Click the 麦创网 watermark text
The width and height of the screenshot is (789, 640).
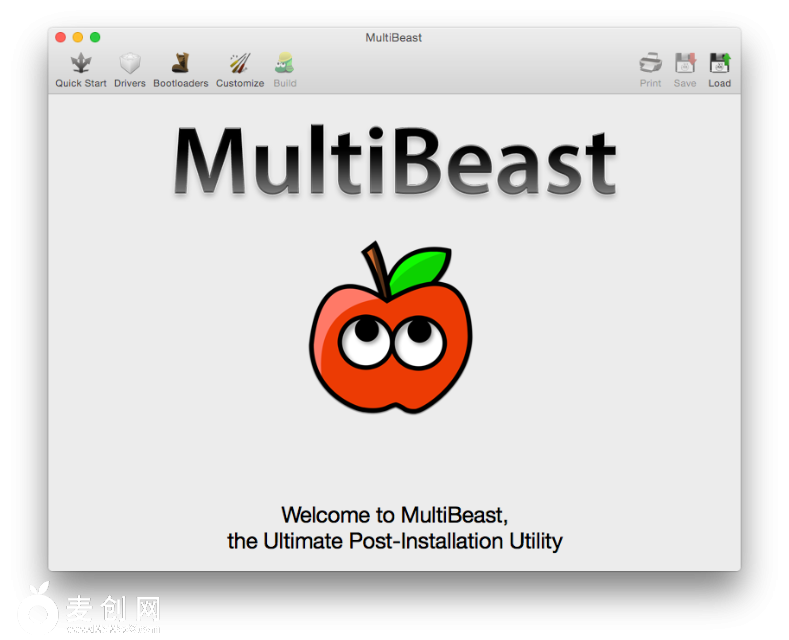tap(113, 607)
